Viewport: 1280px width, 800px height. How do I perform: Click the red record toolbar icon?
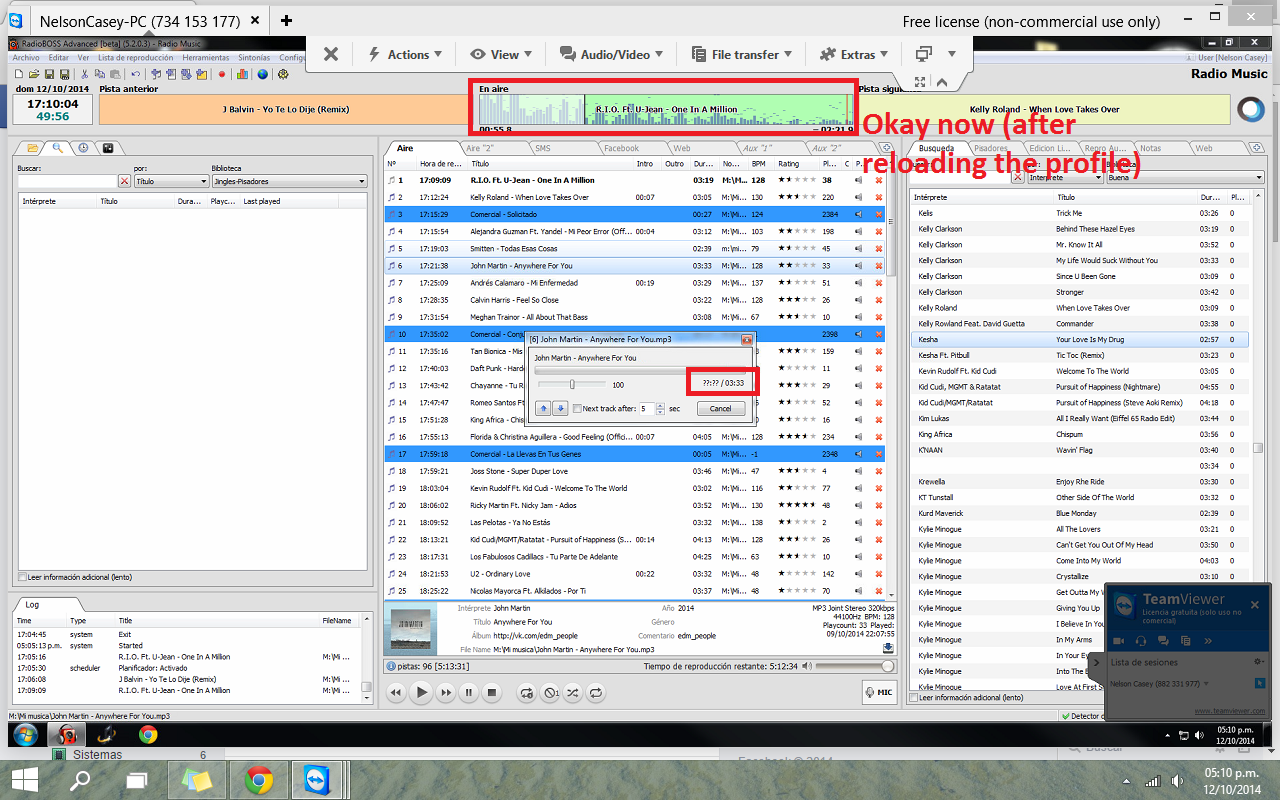click(221, 74)
